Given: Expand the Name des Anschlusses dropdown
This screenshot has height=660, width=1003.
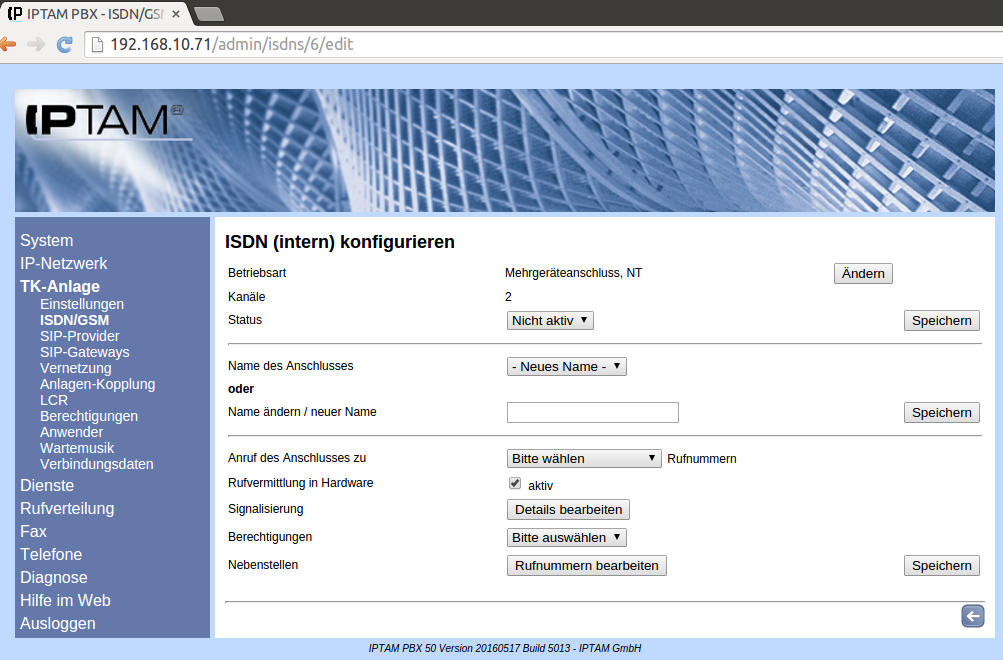Looking at the screenshot, I should pos(566,366).
